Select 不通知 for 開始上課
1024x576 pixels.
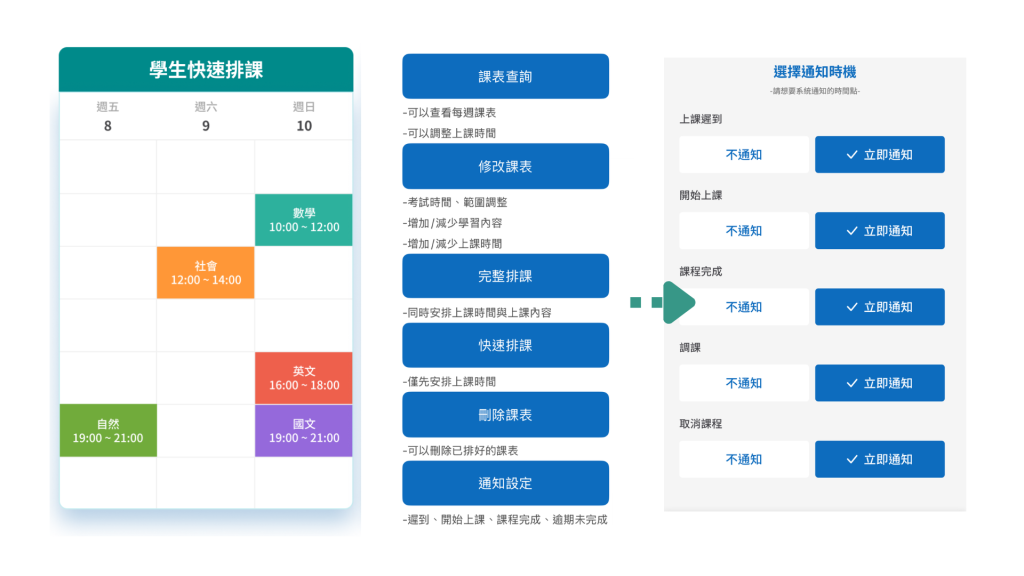tap(743, 230)
